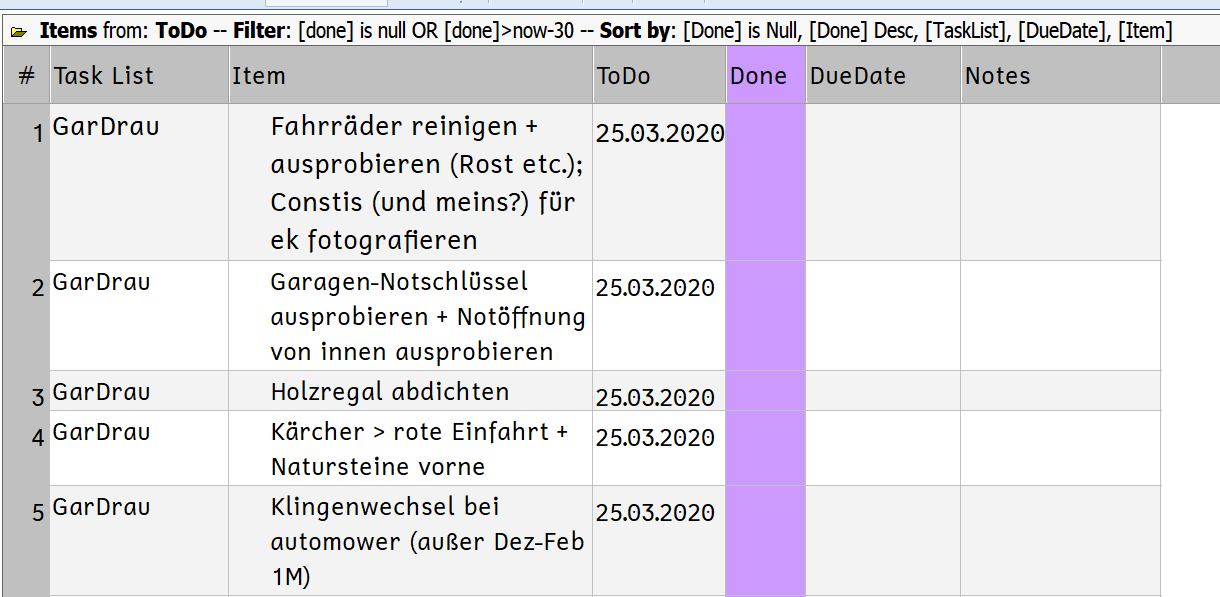Click the open-folder icon beside Items
1220x597 pixels.
point(18,32)
